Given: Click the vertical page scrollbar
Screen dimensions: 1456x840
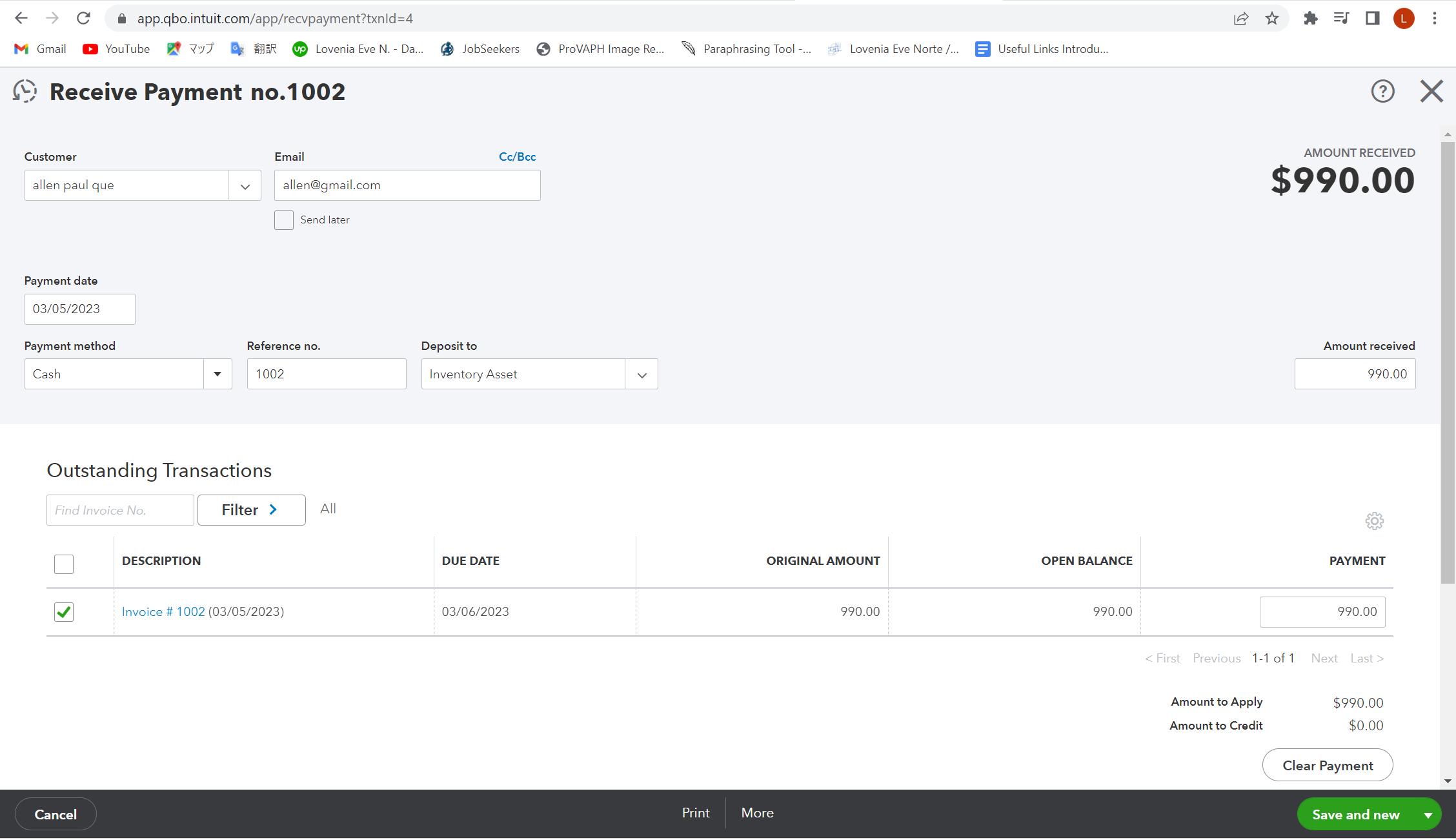Looking at the screenshot, I should point(1448,362).
